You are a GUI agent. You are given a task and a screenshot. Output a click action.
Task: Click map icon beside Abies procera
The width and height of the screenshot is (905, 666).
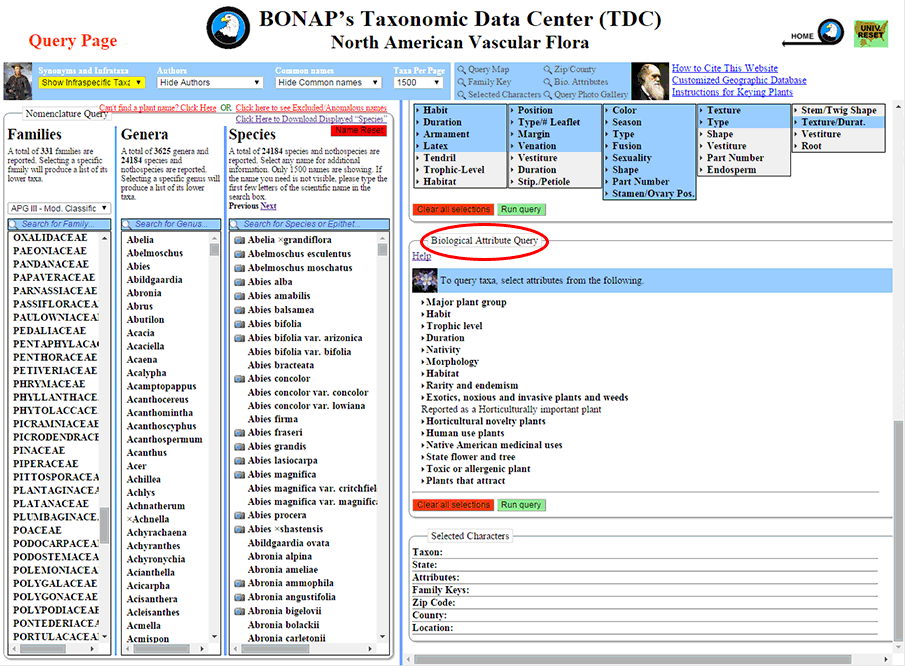[240, 515]
